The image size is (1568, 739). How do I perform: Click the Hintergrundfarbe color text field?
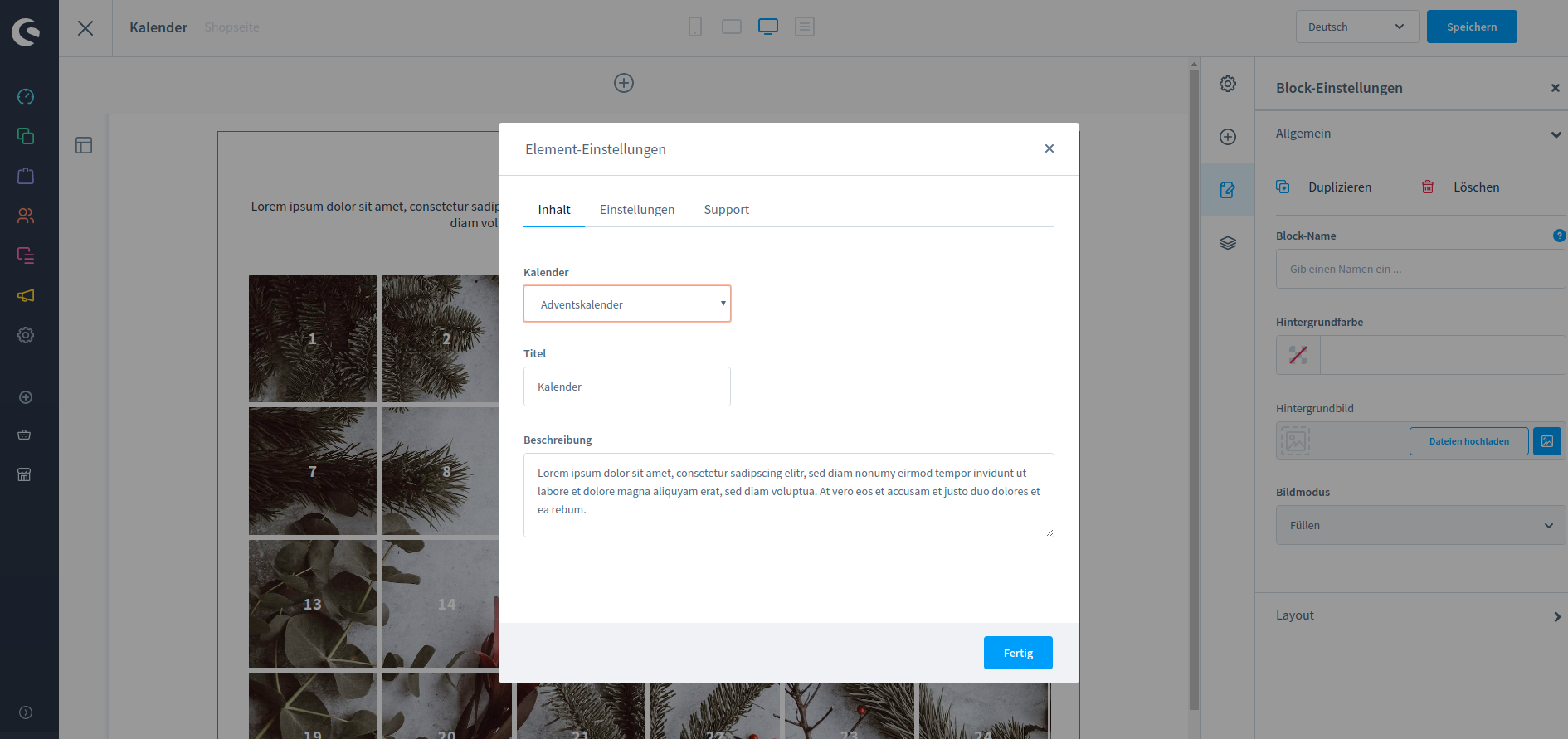pos(1443,355)
